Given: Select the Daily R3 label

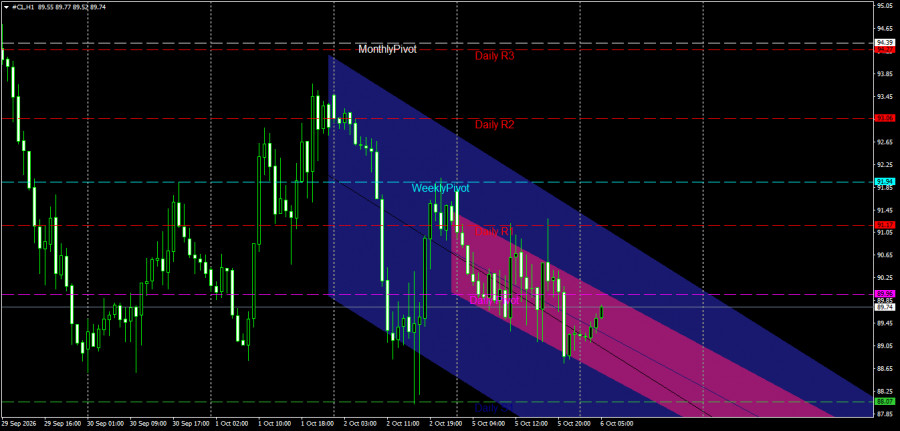Looking at the screenshot, I should coord(494,56).
